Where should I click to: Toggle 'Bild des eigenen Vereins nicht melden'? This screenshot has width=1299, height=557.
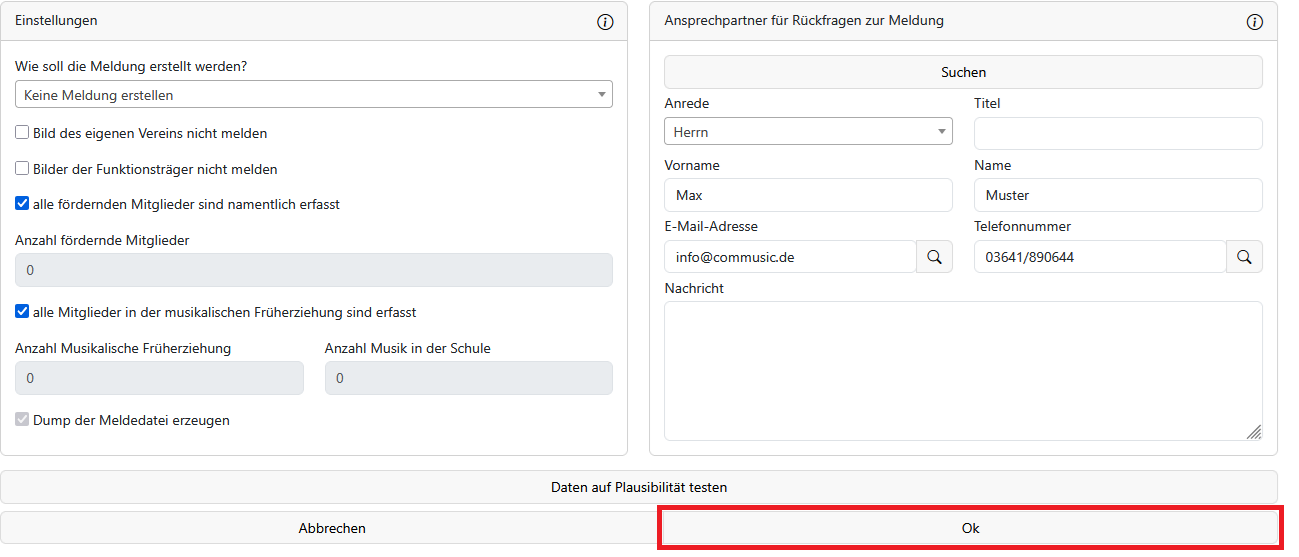click(22, 133)
